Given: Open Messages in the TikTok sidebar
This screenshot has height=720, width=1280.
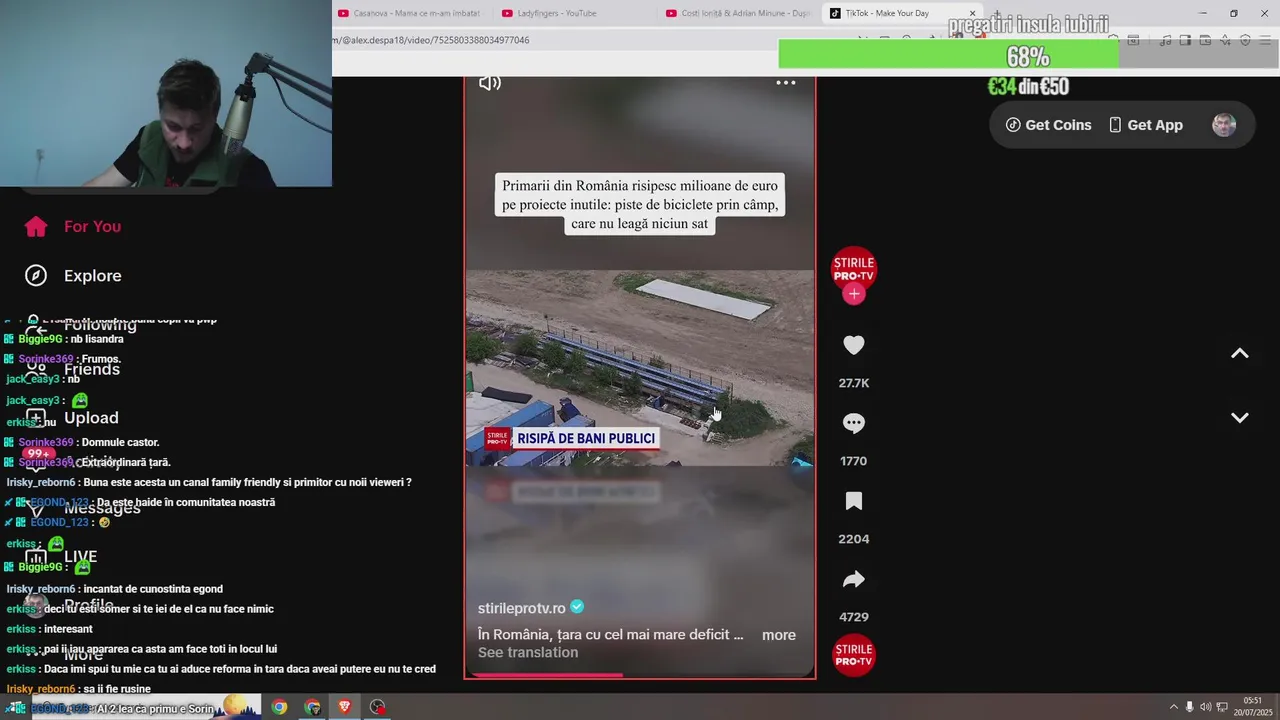Looking at the screenshot, I should tap(102, 509).
